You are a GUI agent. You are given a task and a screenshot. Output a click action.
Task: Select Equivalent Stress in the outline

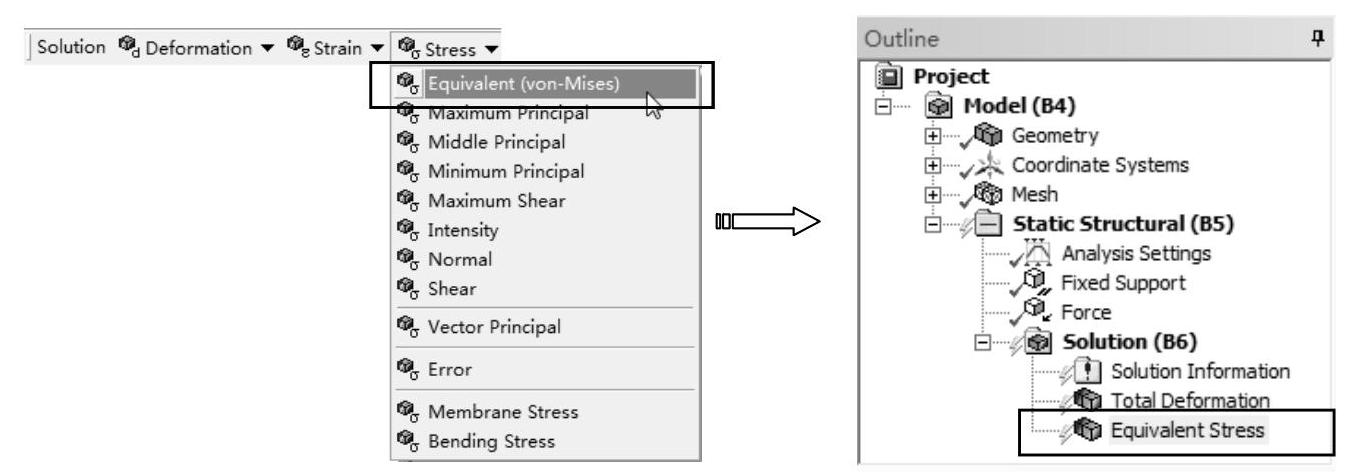tap(1187, 430)
